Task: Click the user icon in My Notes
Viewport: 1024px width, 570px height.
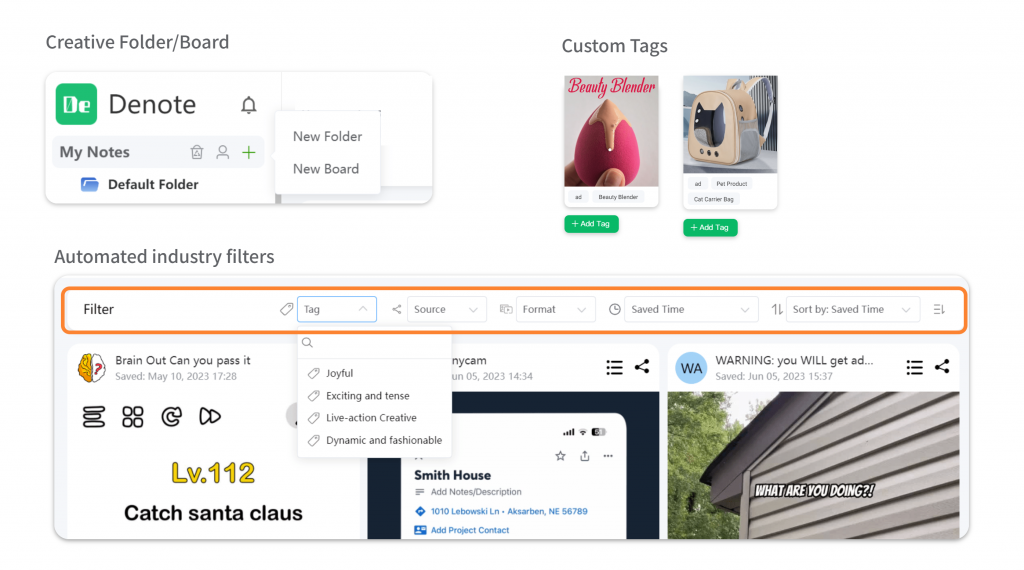Action: 223,152
